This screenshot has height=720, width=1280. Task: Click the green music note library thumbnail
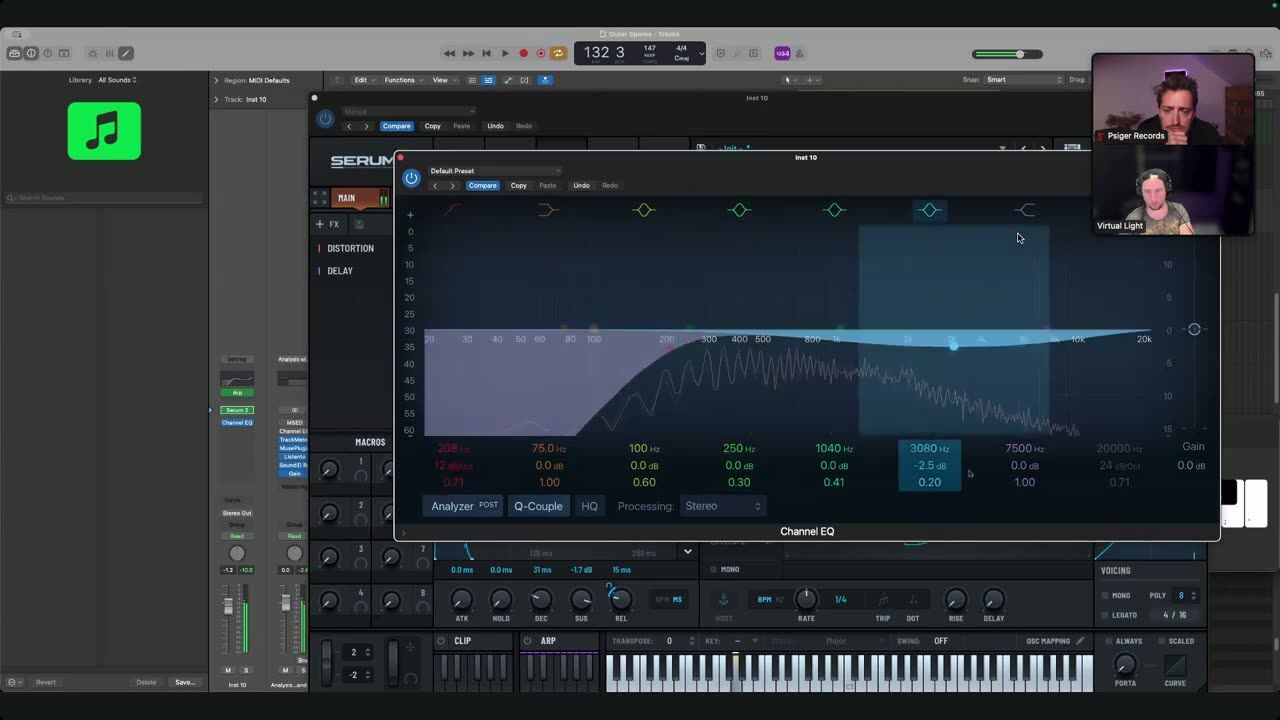pos(104,131)
